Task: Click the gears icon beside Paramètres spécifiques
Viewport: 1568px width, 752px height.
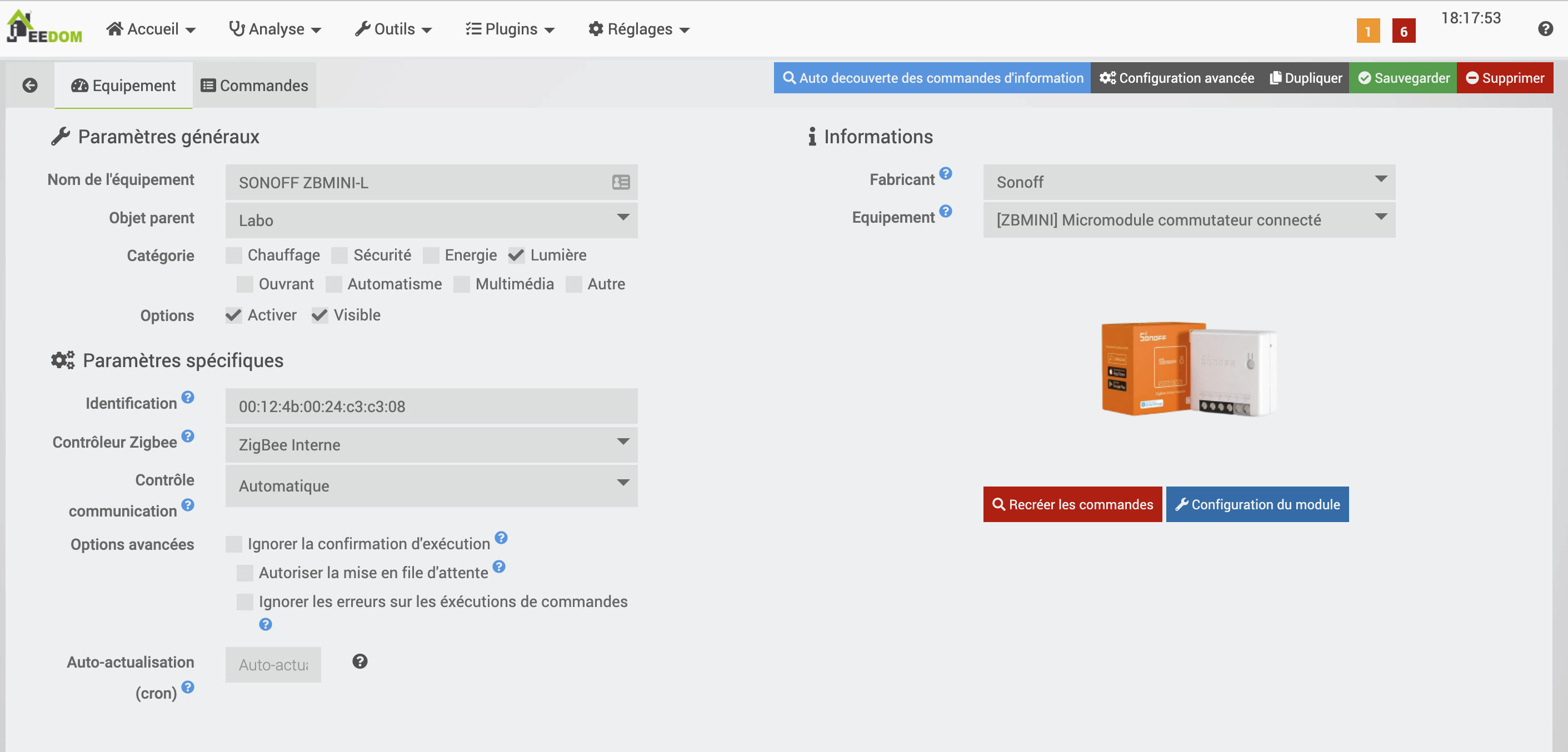Action: 63,360
